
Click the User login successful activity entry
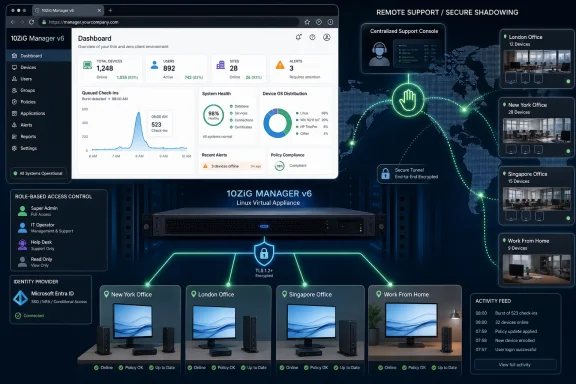pyautogui.click(x=506, y=349)
